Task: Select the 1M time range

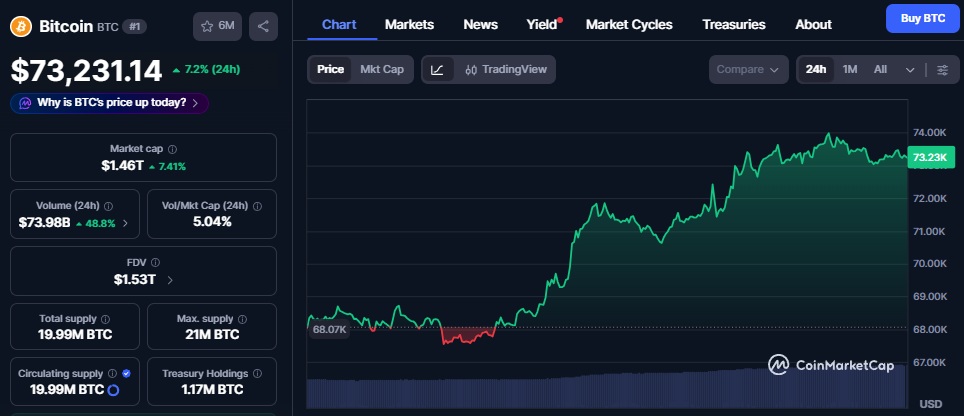Action: (850, 69)
